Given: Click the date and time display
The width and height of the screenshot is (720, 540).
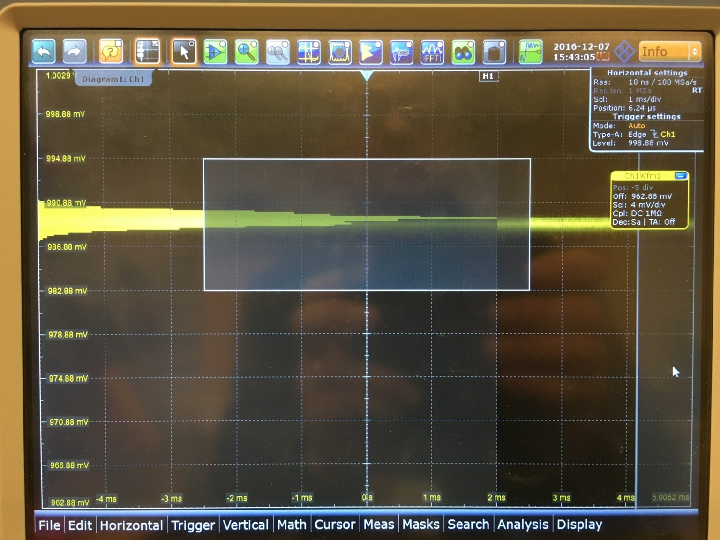Looking at the screenshot, I should [x=581, y=51].
